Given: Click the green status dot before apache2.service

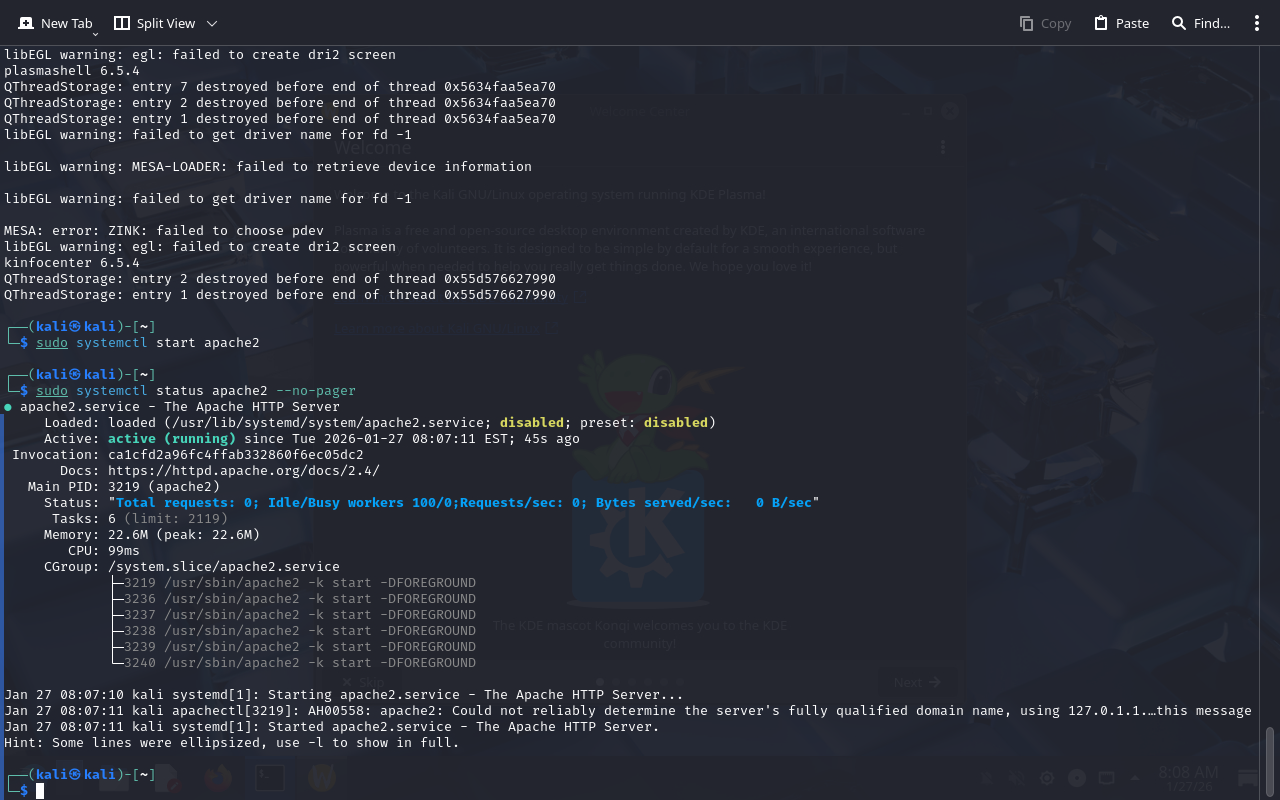Looking at the screenshot, I should coord(8,407).
